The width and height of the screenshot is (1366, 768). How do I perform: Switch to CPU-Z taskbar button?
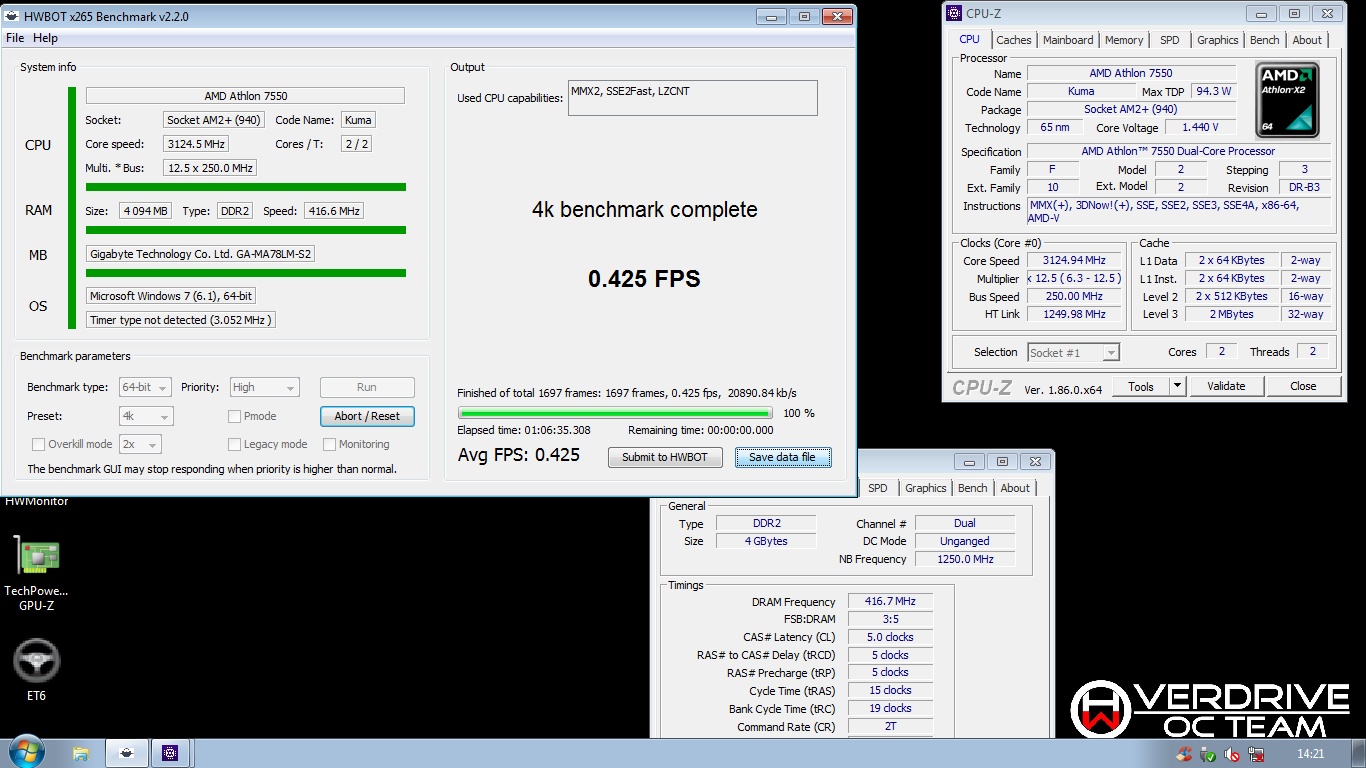tap(170, 753)
